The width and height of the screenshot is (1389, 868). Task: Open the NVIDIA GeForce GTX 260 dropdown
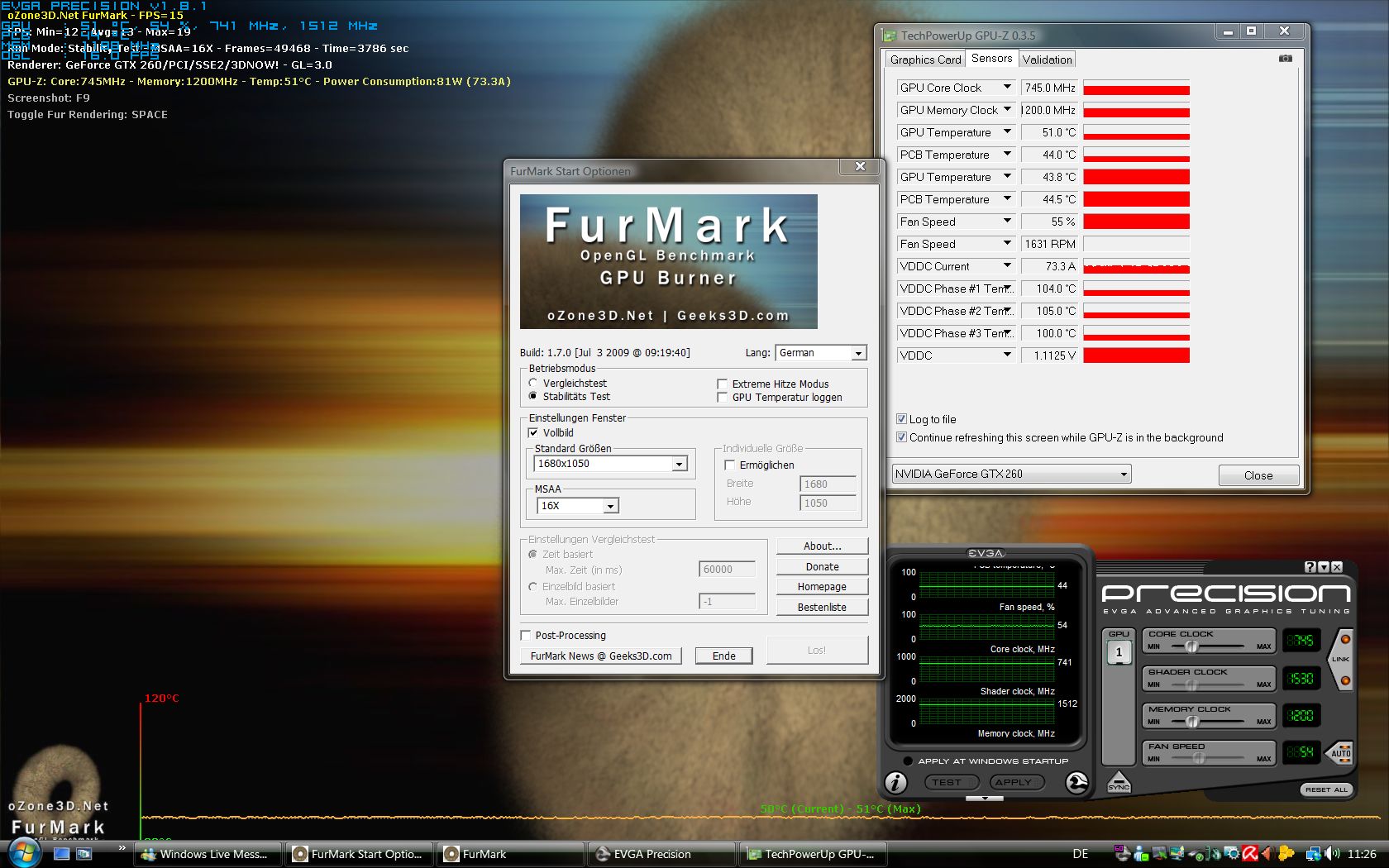(x=1011, y=474)
